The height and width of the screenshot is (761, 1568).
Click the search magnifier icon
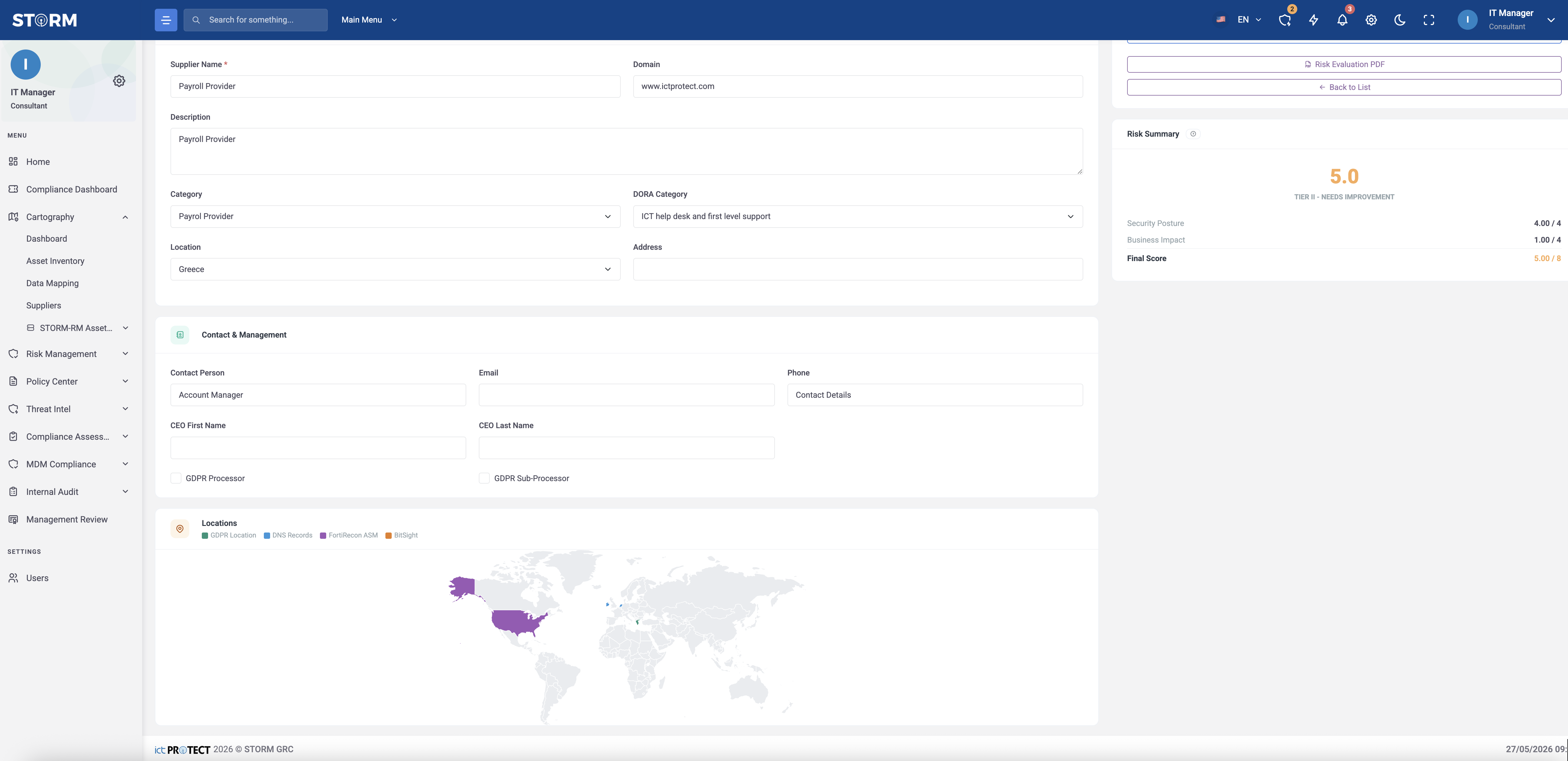pos(196,20)
